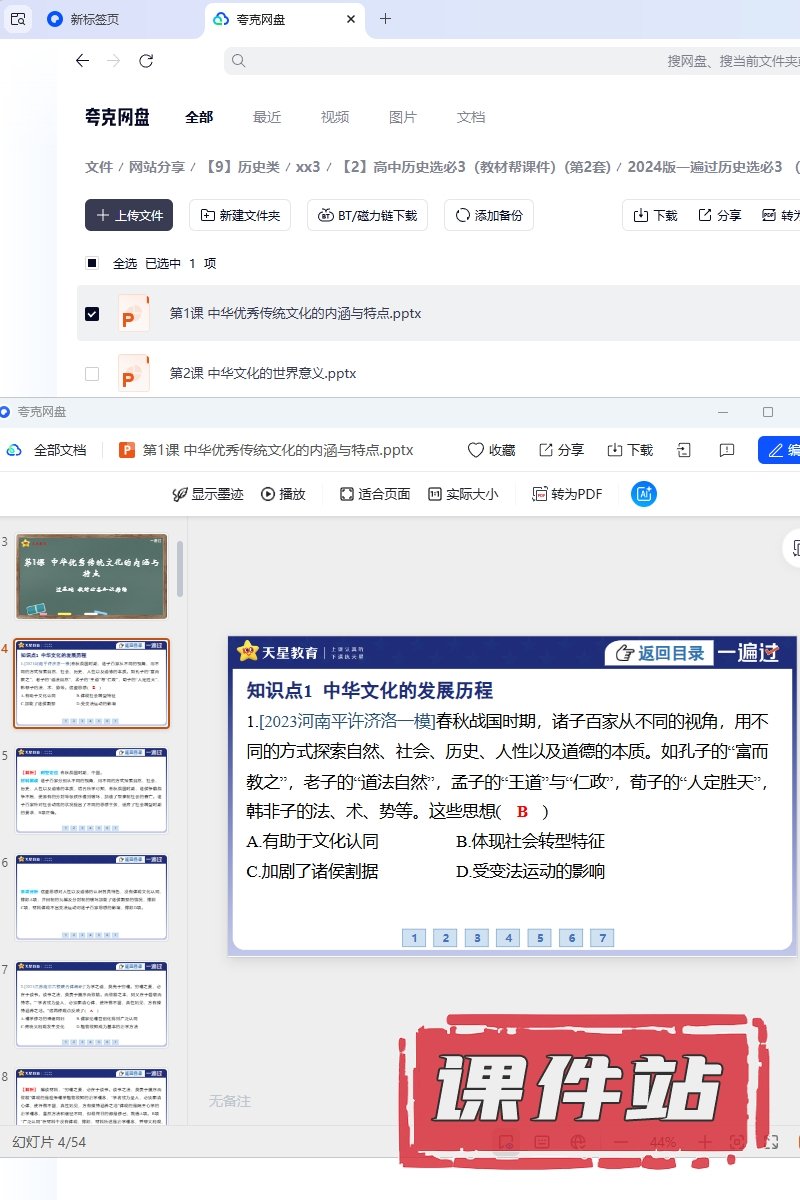The image size is (800, 1200).
Task: Click the 下载 button in the viewer header
Action: coord(630,450)
